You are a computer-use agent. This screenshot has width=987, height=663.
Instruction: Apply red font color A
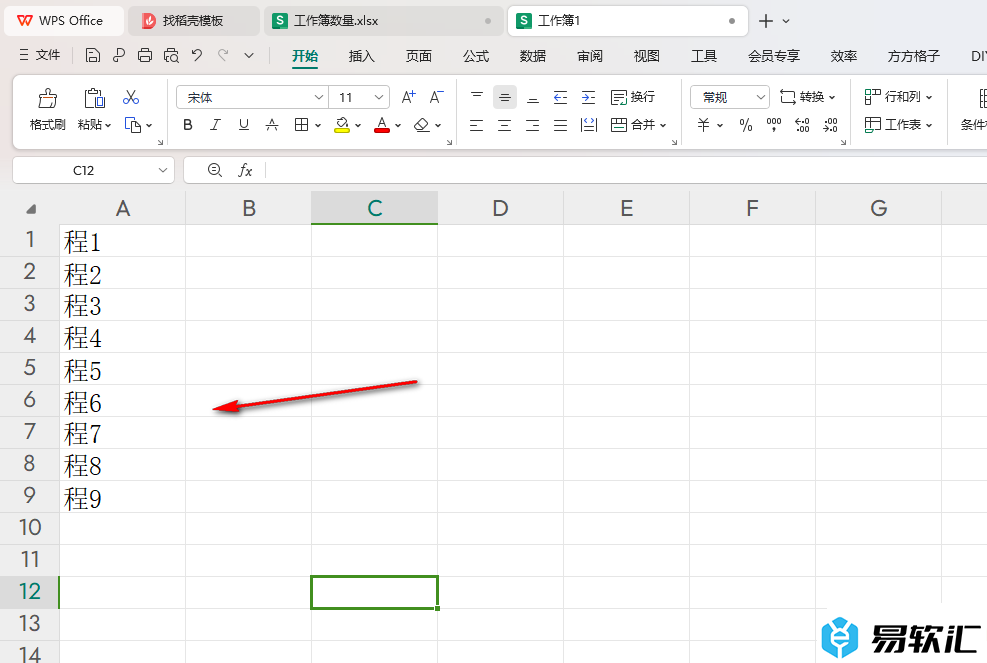click(x=381, y=125)
